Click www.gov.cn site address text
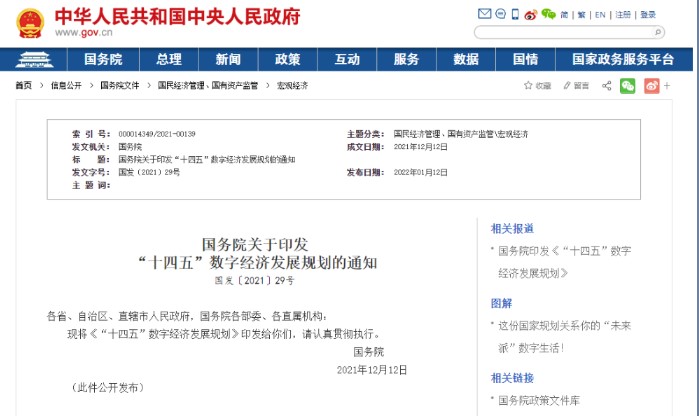Screen dimensions: 699x416 tap(83, 33)
